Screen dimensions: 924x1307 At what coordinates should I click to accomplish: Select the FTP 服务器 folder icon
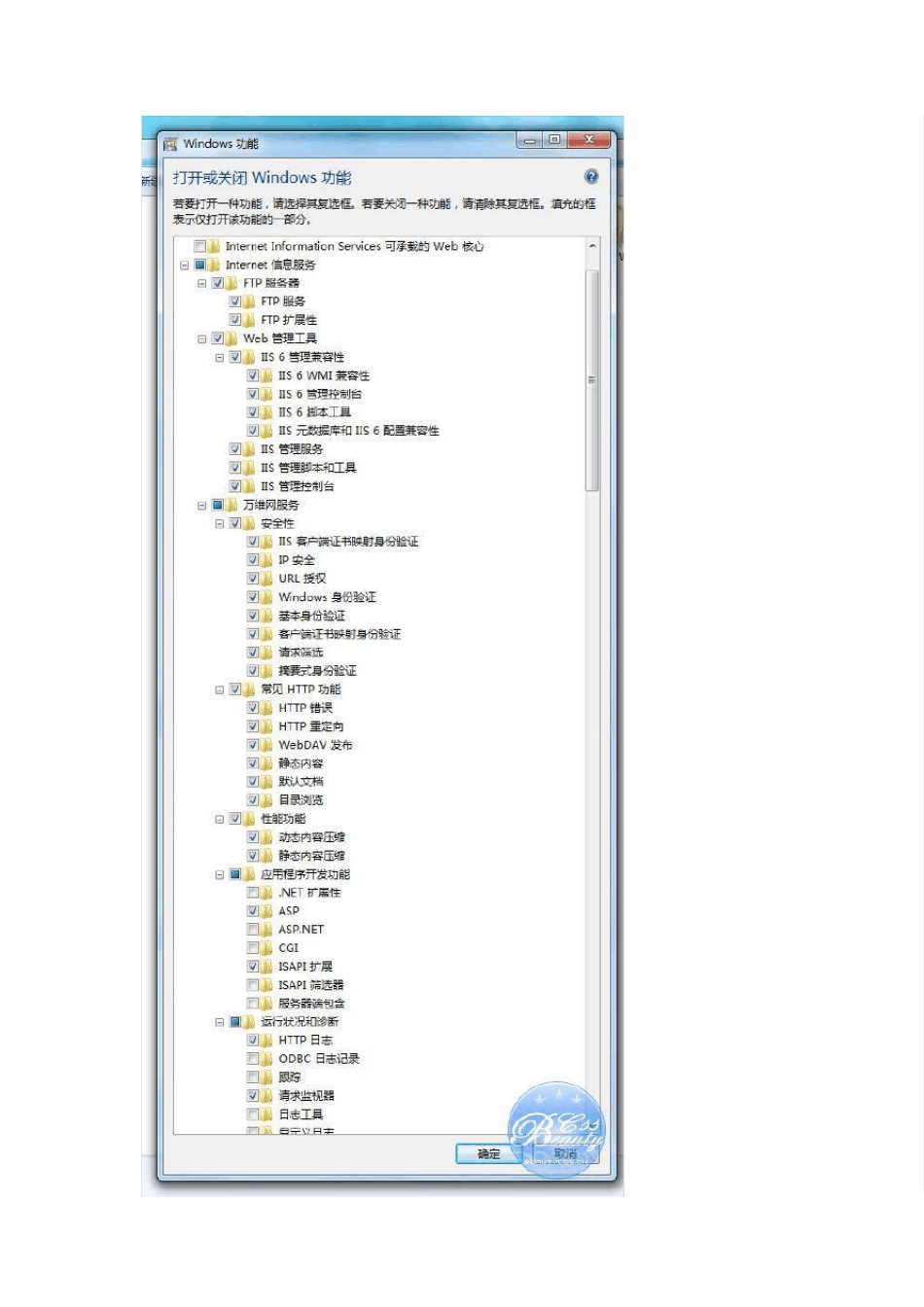click(231, 283)
